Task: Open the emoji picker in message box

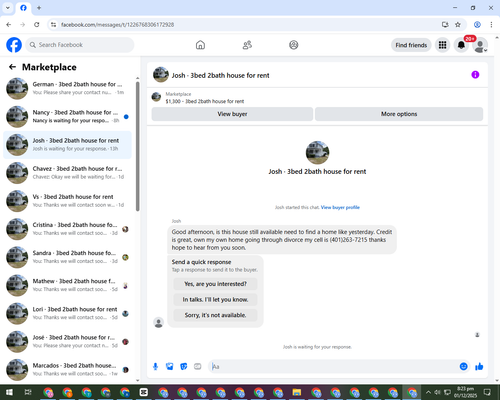Action: tap(463, 367)
